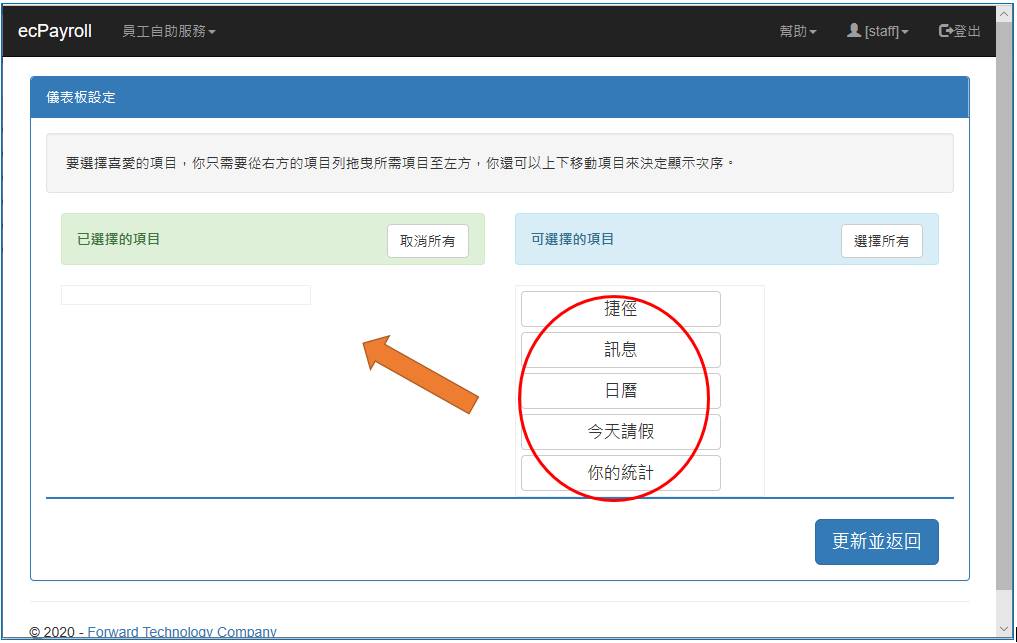Click the 更新並返回 button
This screenshot has width=1017, height=643.
[x=876, y=542]
